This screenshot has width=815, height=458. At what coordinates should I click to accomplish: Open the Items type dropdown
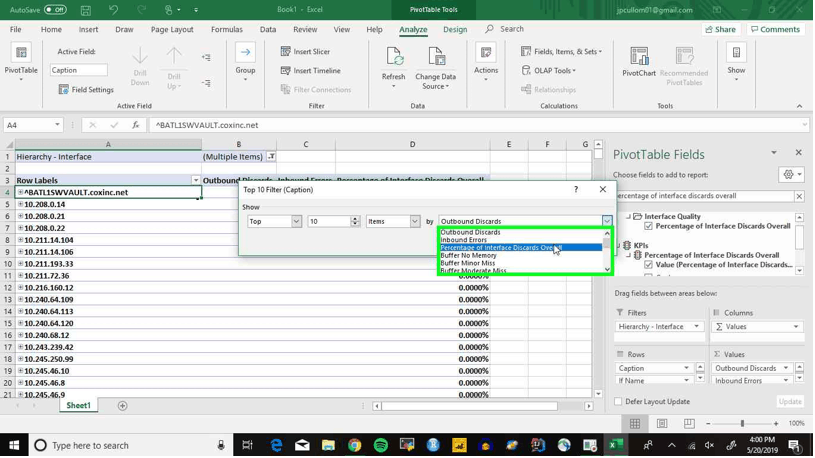point(415,221)
